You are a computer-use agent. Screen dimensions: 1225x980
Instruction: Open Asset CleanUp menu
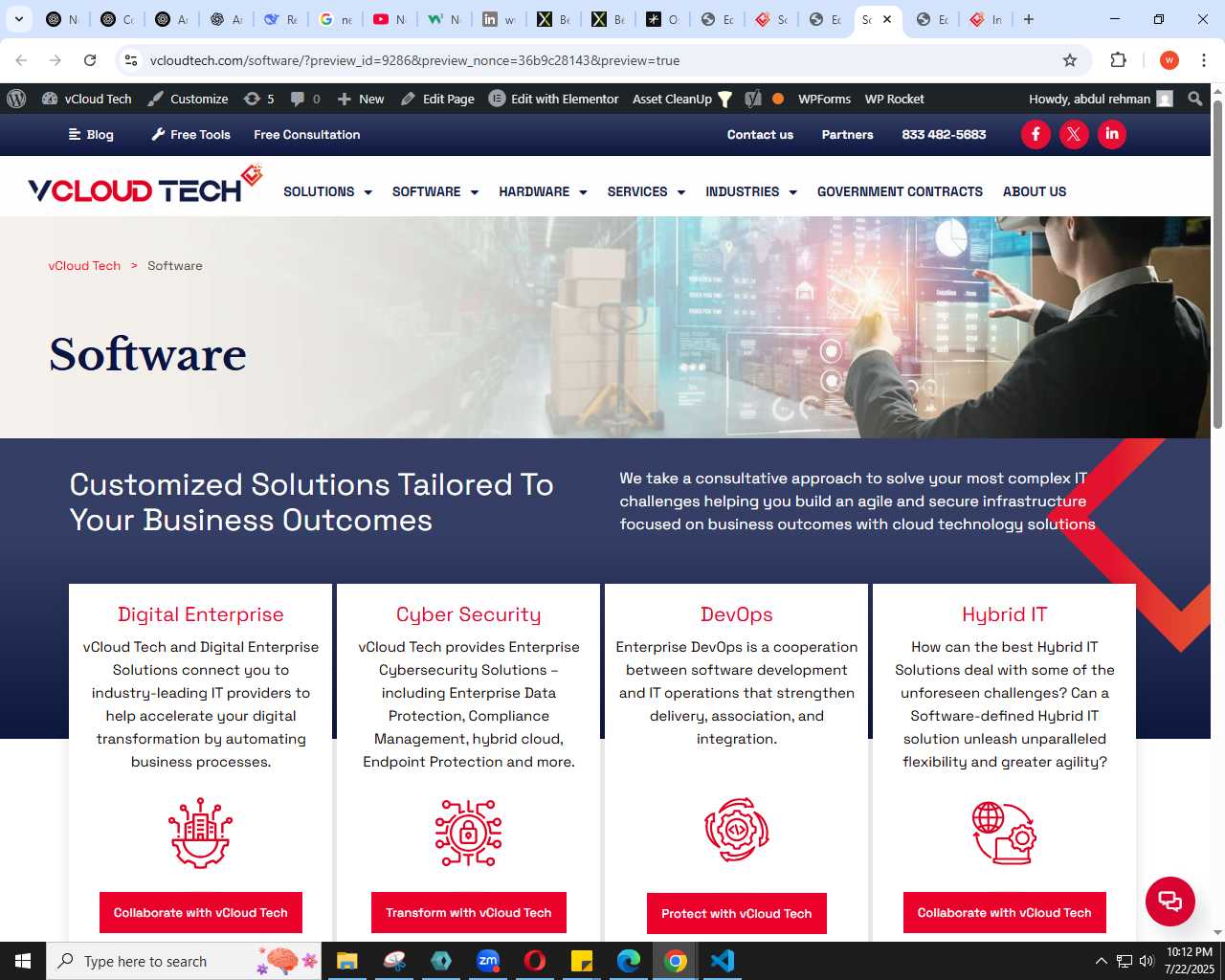pyautogui.click(x=681, y=99)
